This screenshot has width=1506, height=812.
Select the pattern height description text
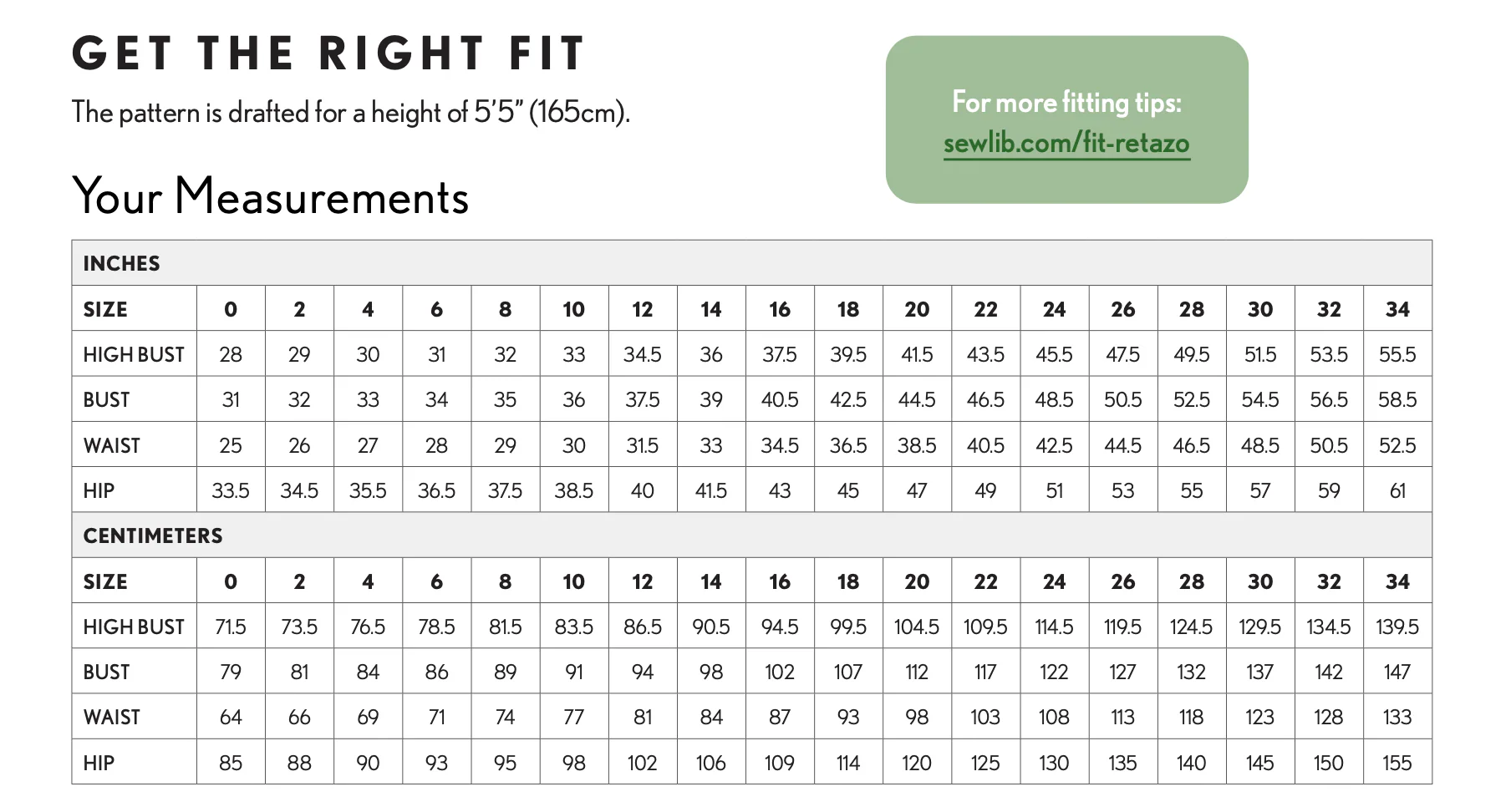tap(350, 112)
